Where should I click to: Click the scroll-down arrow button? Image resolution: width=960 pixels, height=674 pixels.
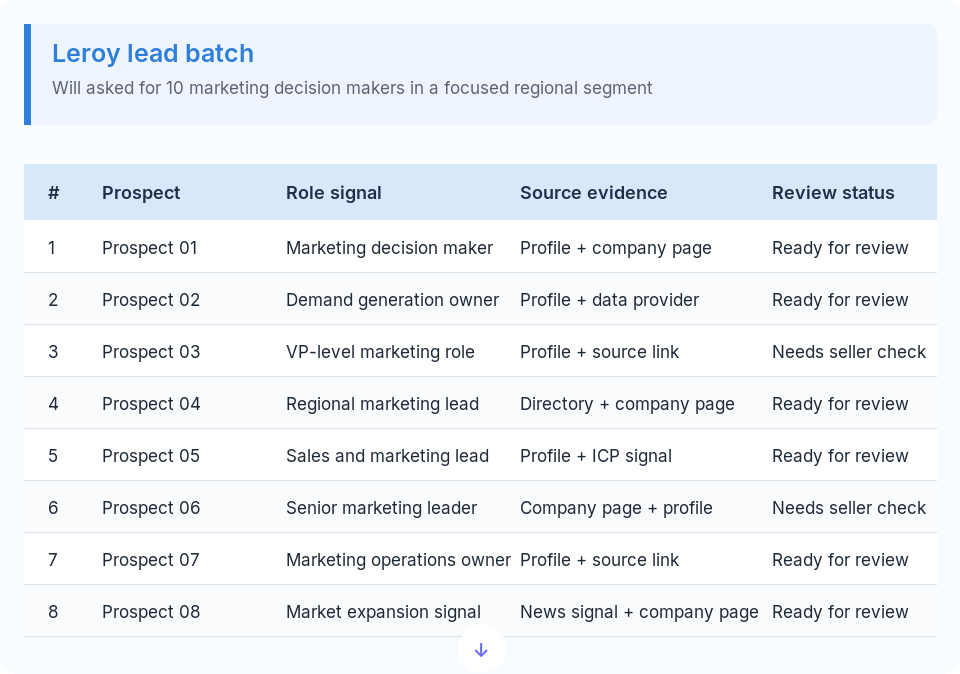coord(481,650)
